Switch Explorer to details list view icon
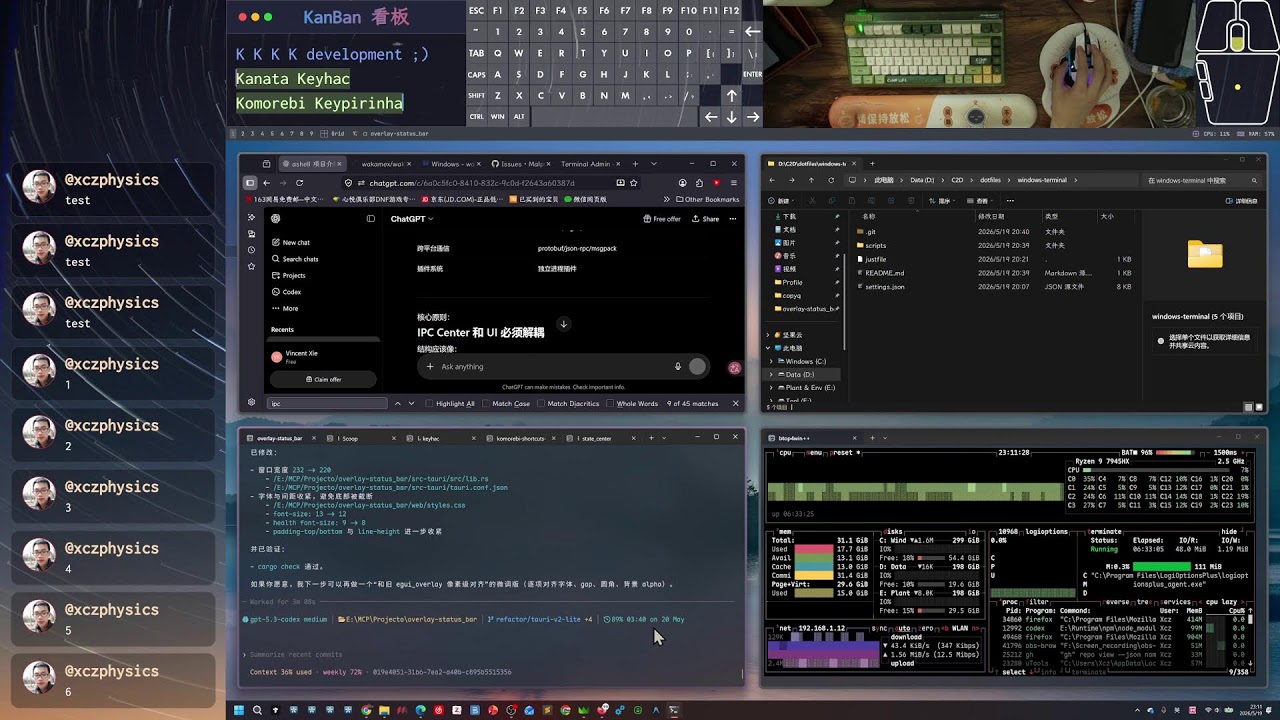The image size is (1280, 720). tap(1248, 407)
